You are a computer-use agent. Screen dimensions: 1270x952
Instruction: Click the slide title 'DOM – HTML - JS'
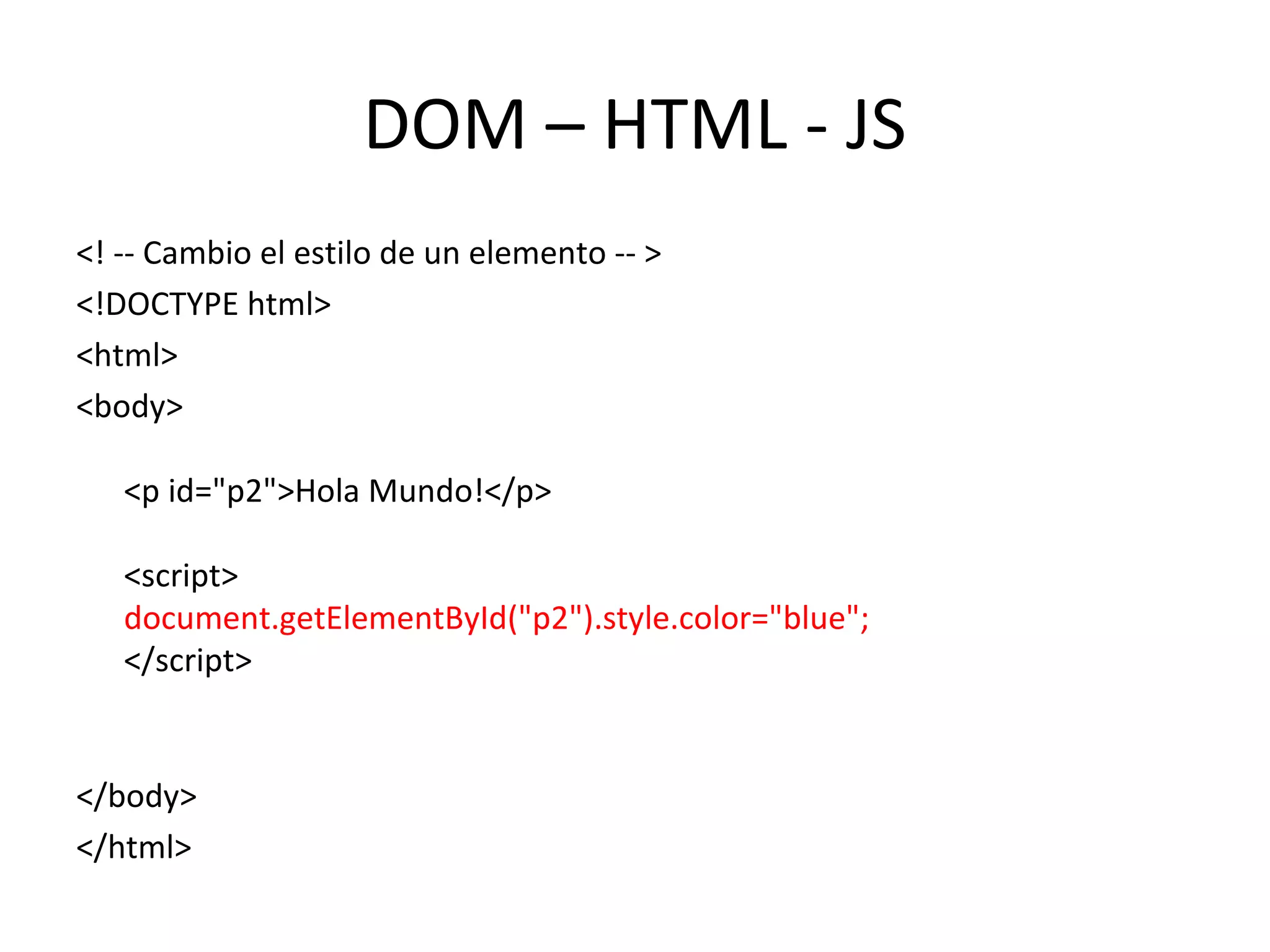[635, 125]
